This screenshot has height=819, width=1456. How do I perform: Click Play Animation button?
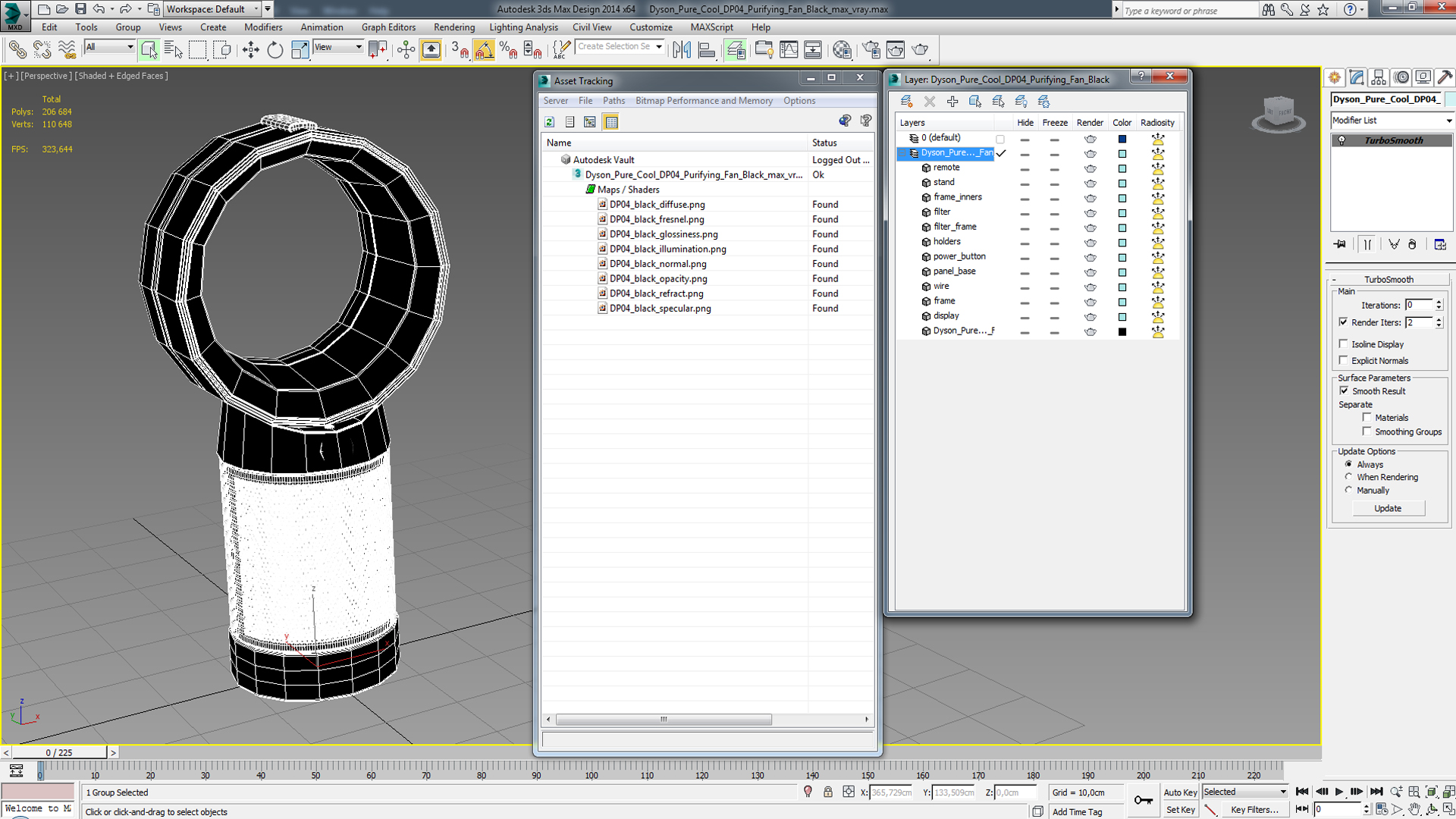click(x=1339, y=792)
